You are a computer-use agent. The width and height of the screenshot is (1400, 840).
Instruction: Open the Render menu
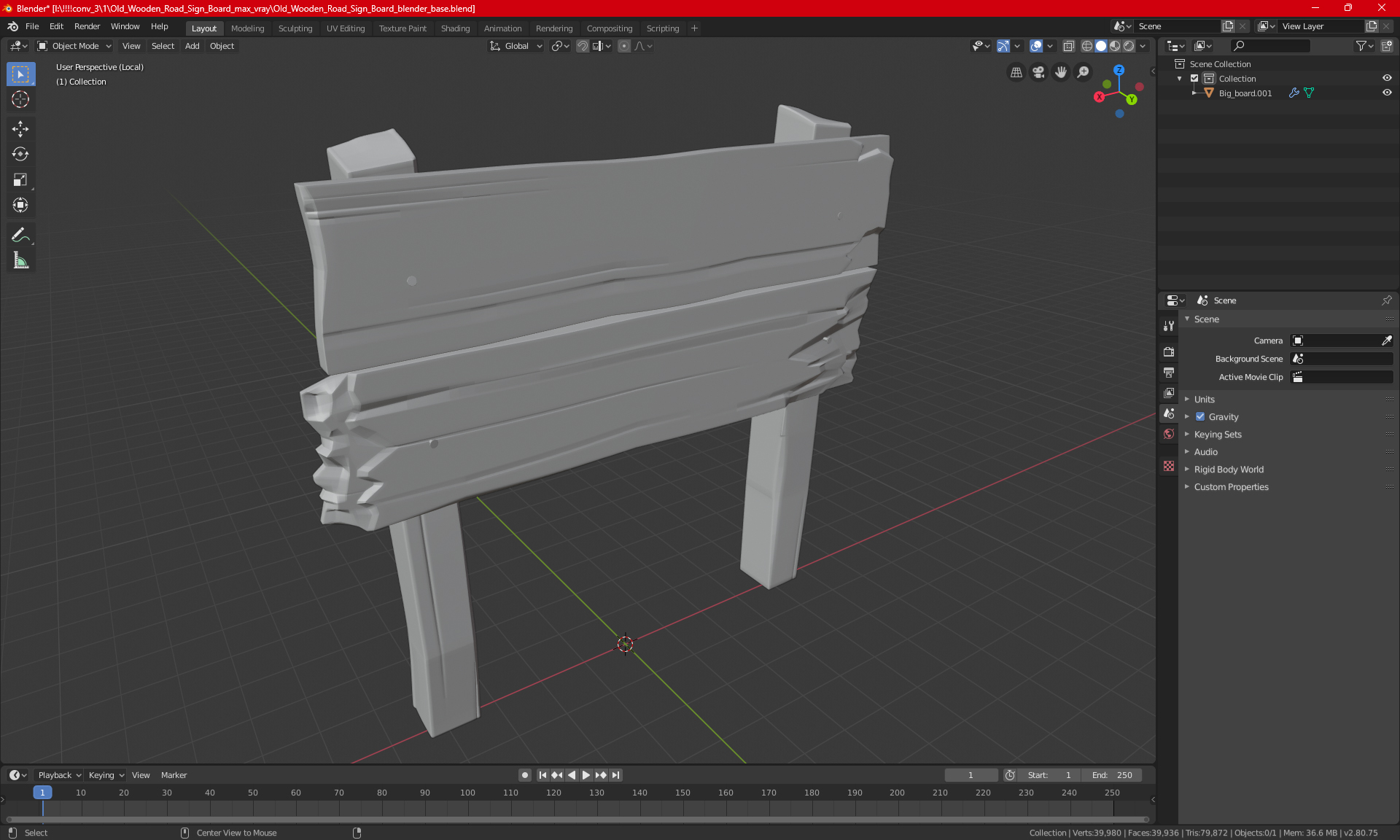point(87,26)
